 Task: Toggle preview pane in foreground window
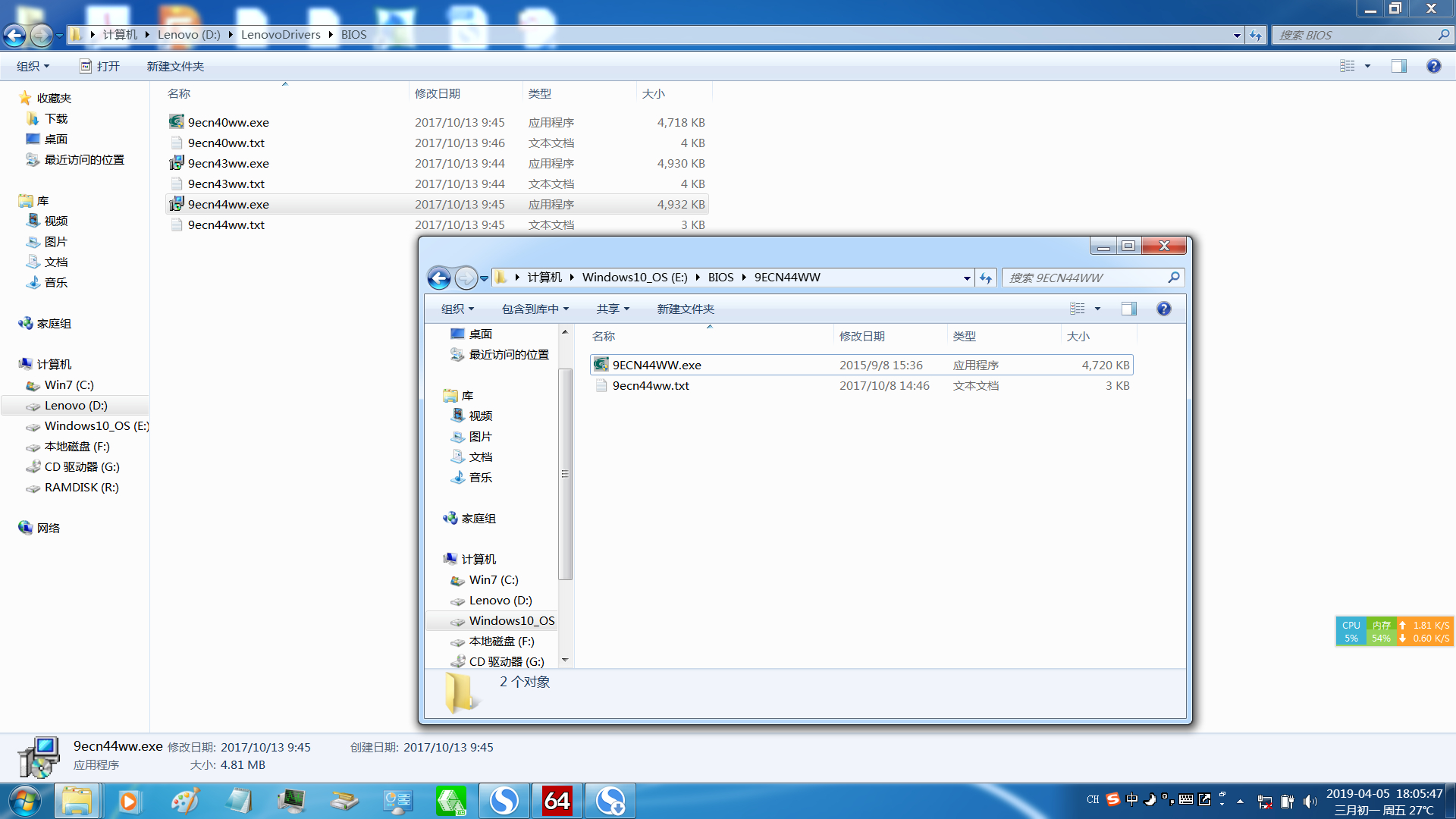coord(1128,309)
